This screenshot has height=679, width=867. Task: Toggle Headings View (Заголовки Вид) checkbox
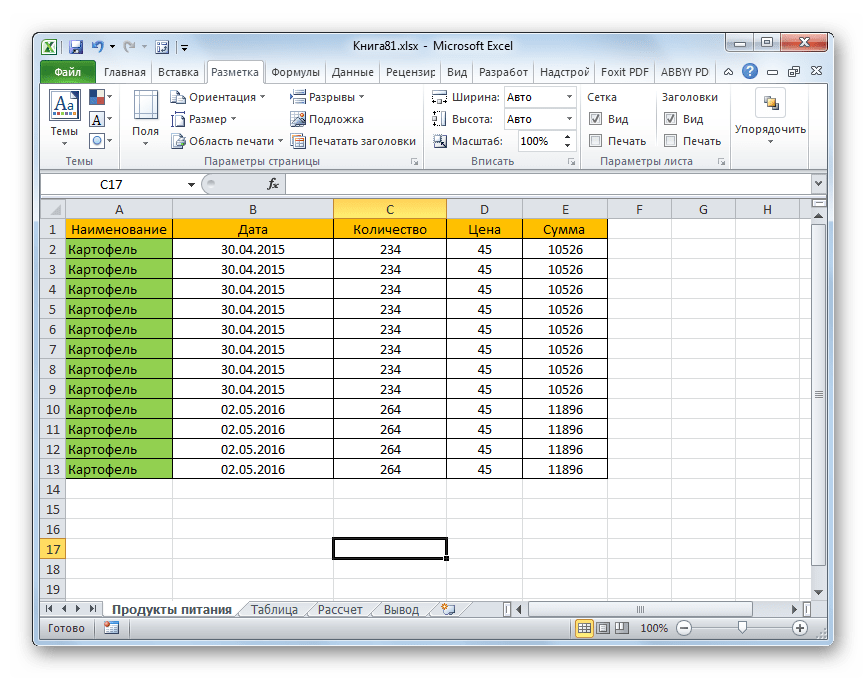point(670,119)
